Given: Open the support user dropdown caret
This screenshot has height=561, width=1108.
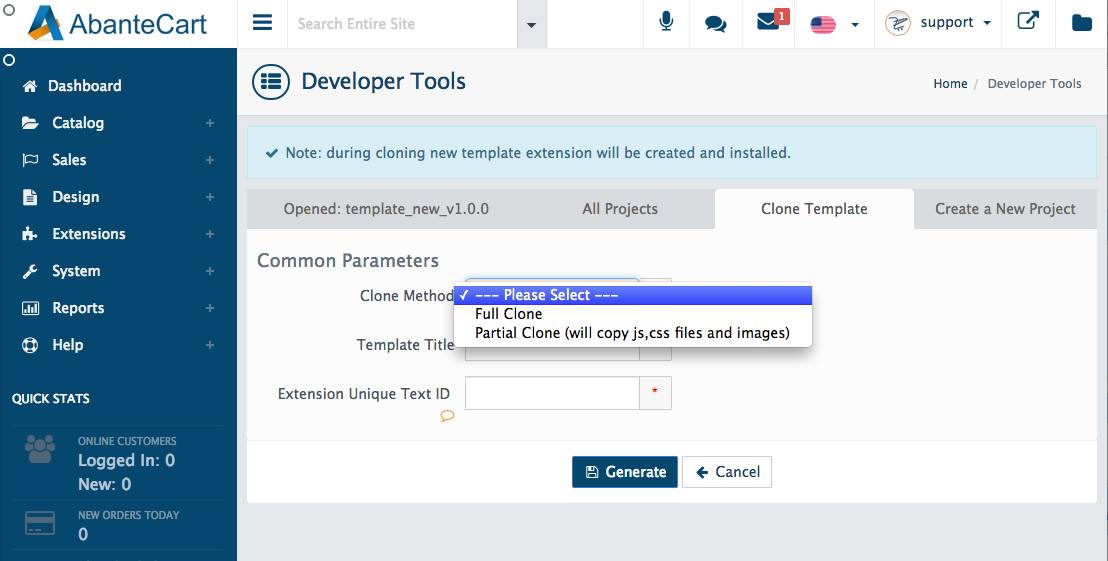Looking at the screenshot, I should click(987, 23).
